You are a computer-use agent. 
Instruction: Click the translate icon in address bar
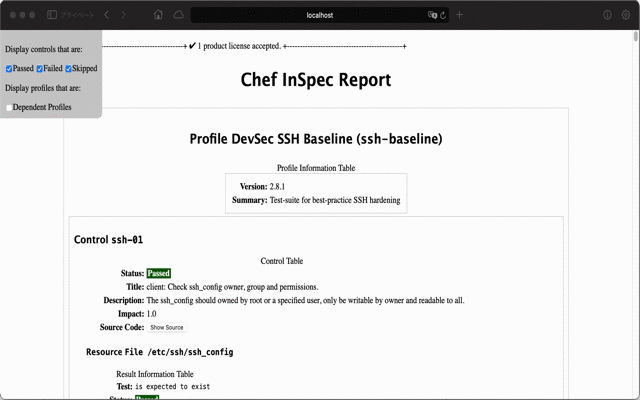click(432, 15)
